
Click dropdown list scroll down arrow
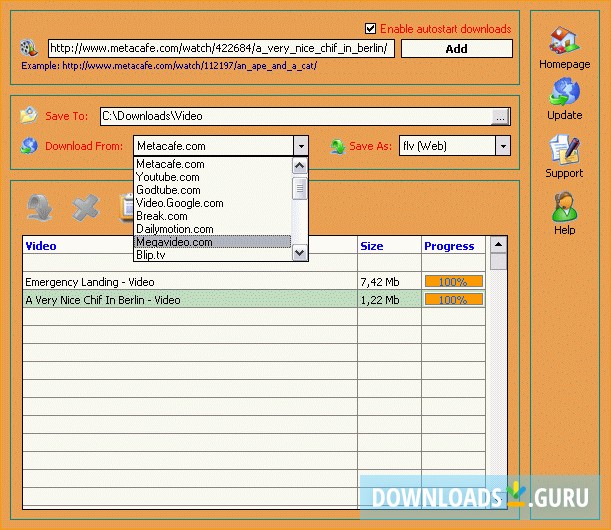300,253
